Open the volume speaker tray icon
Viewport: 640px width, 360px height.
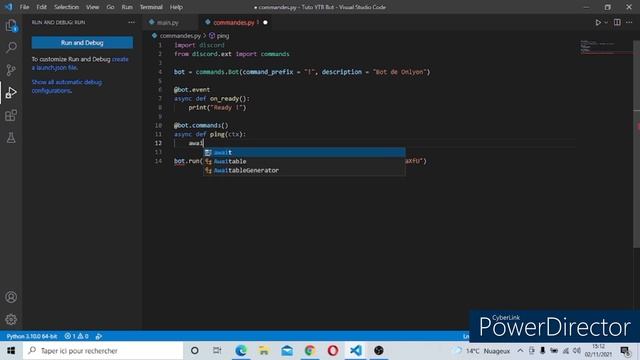coord(576,351)
